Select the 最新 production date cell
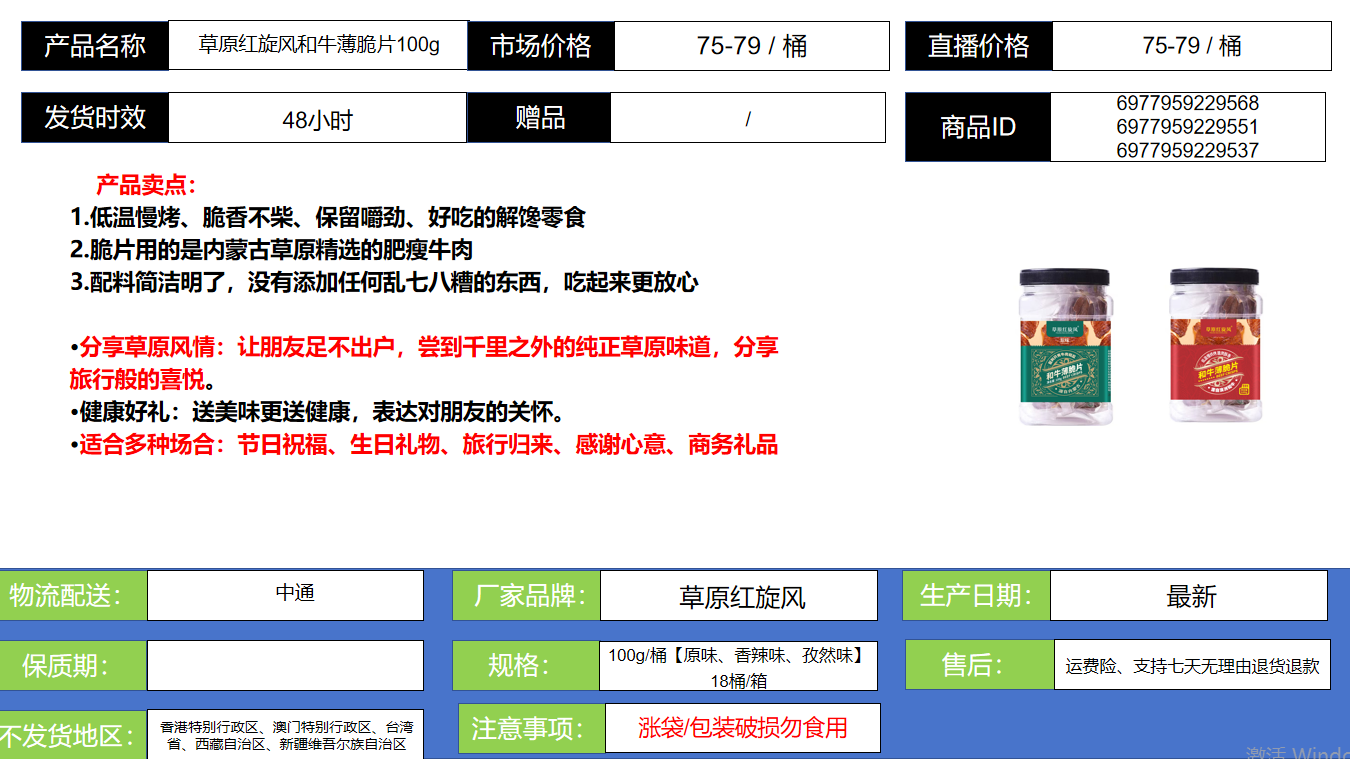The height and width of the screenshot is (759, 1350). (1189, 596)
